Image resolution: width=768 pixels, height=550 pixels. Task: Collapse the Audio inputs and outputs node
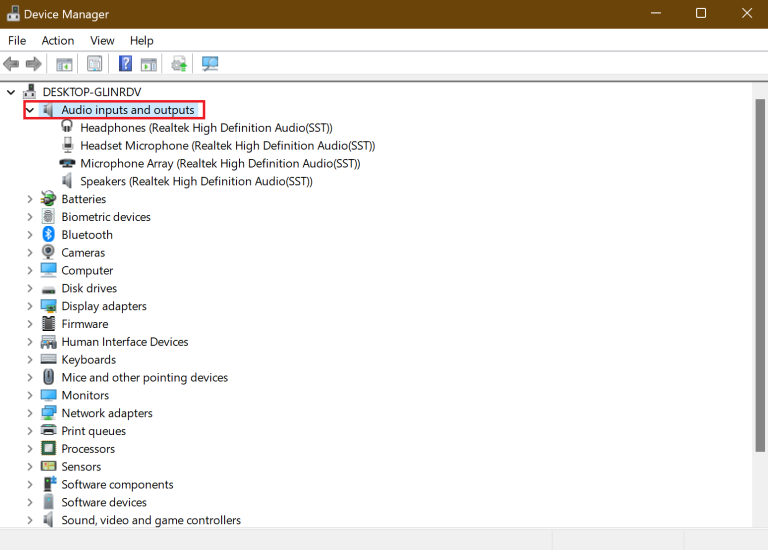point(29,110)
